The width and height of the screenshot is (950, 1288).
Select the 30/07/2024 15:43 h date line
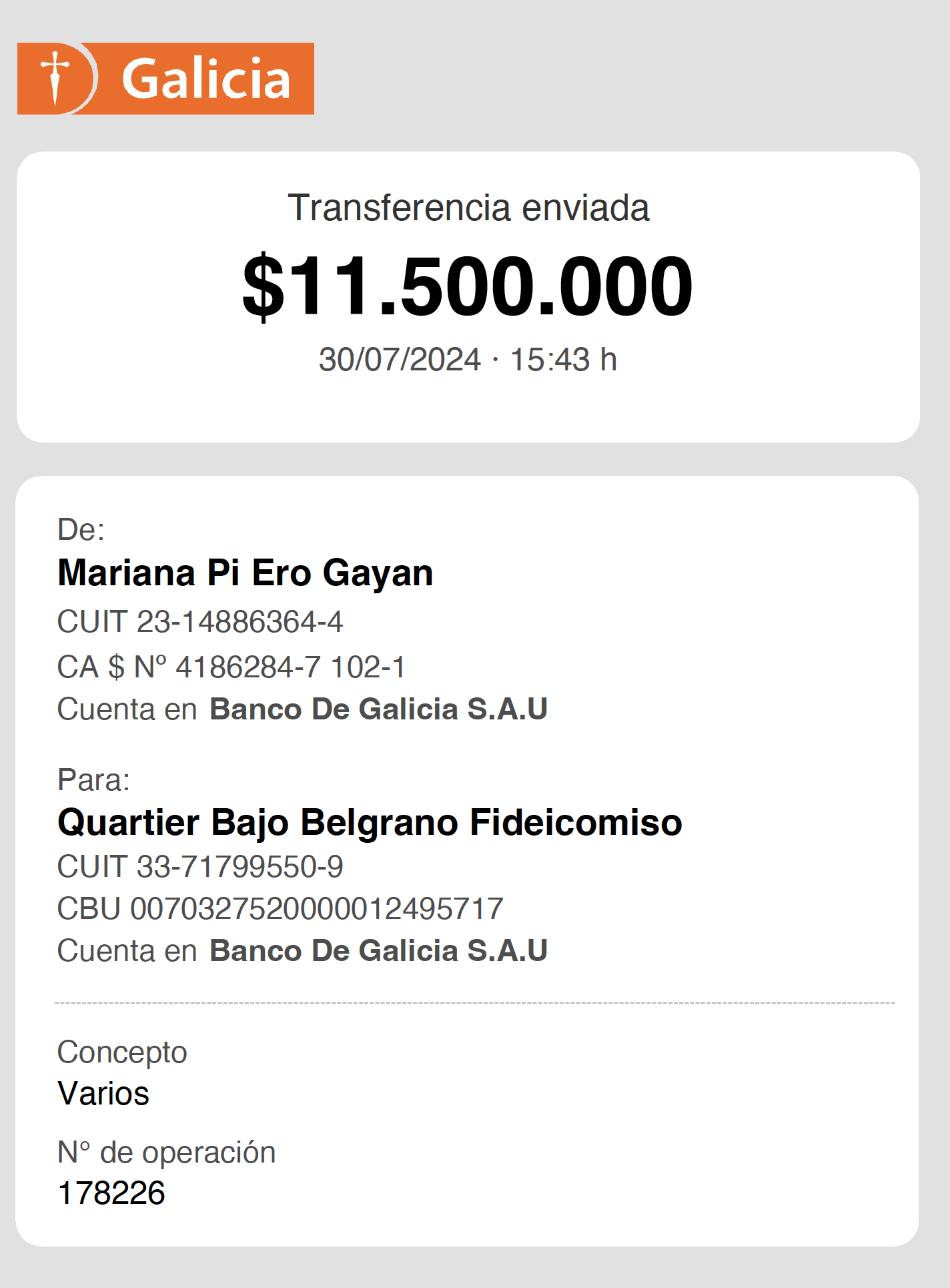(x=468, y=360)
